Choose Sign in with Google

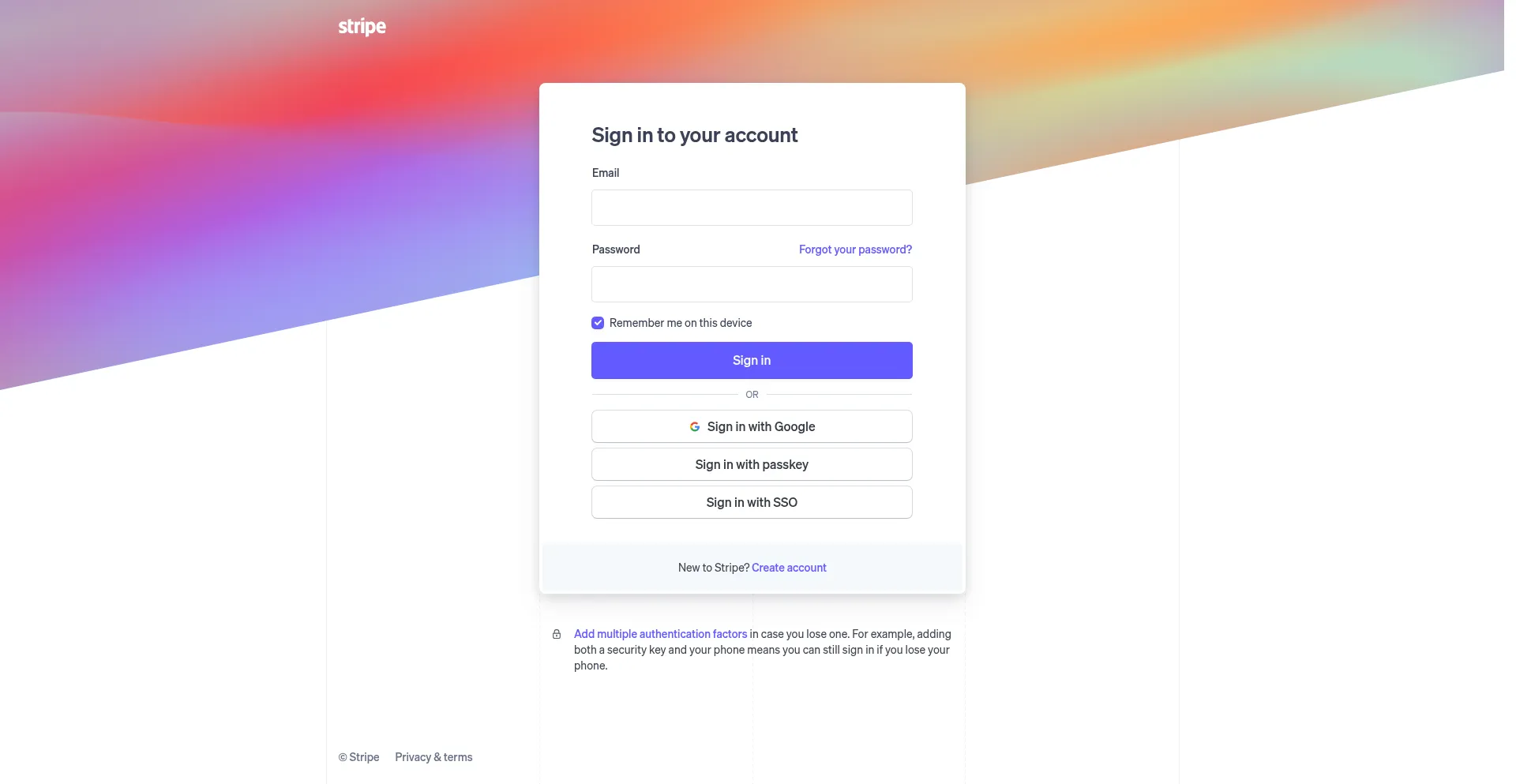(752, 426)
